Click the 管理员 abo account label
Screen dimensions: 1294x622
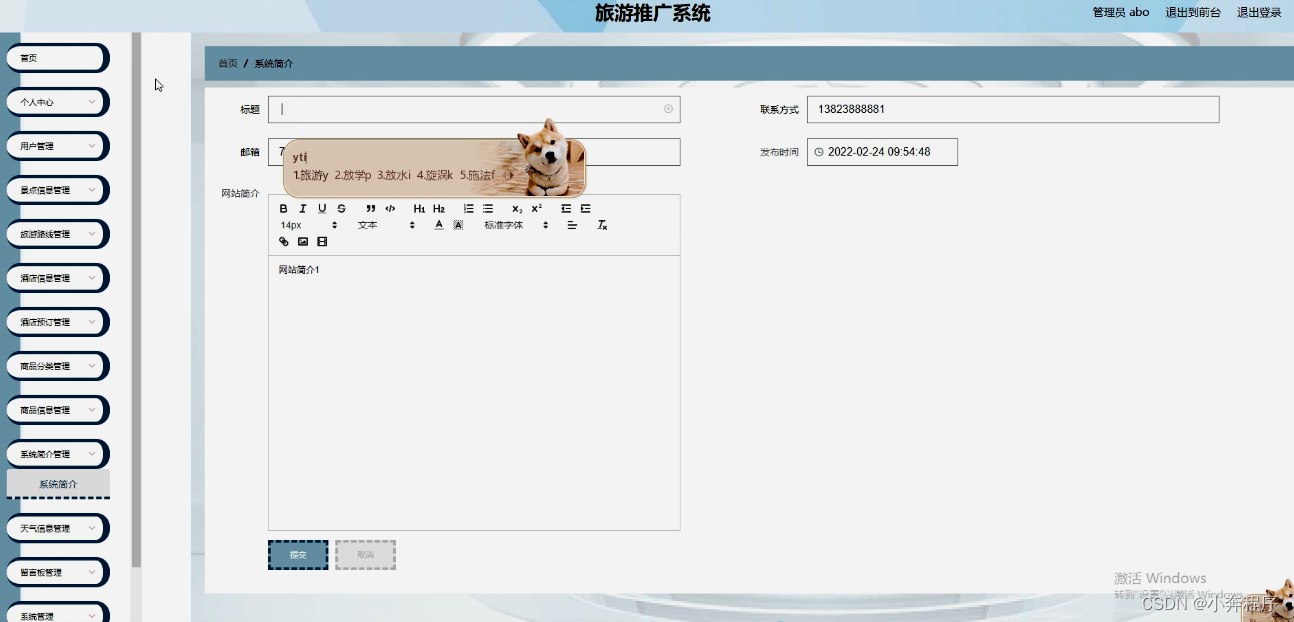pos(1121,12)
